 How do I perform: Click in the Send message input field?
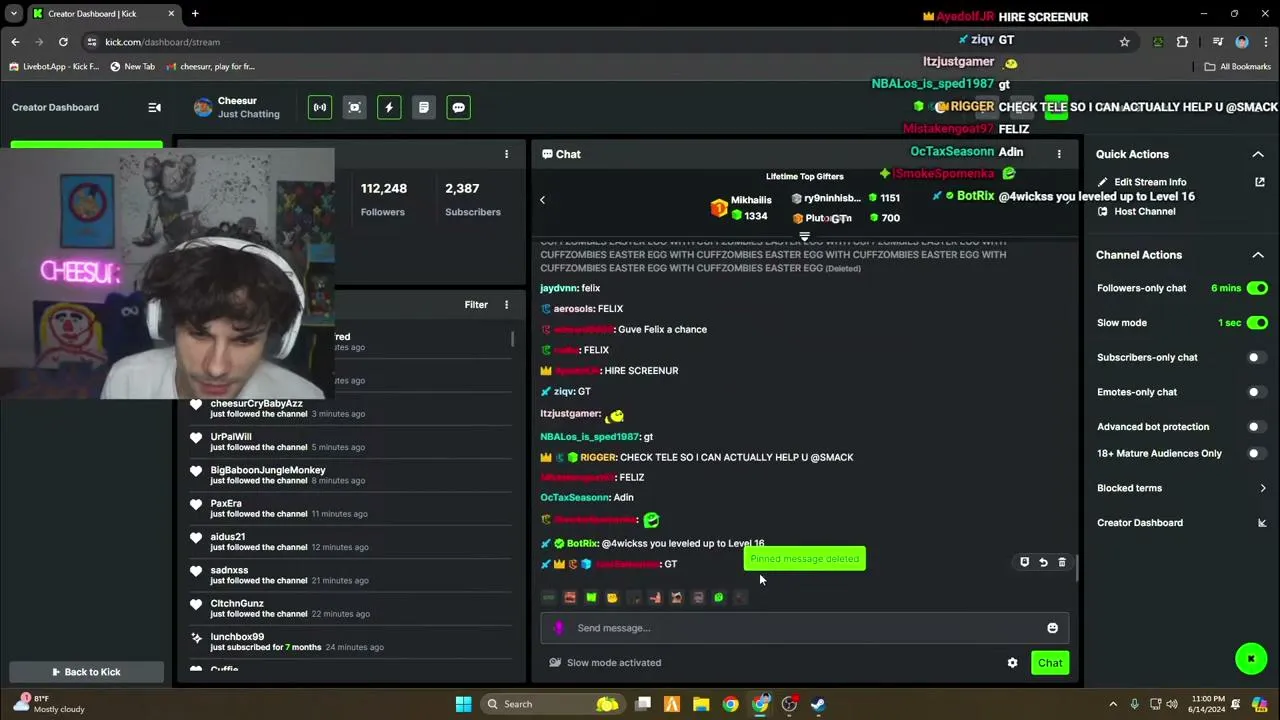click(805, 628)
